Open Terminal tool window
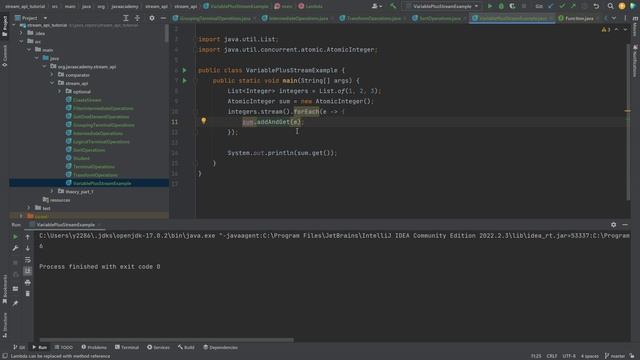Screen dimensions: 640x360 (127, 347)
